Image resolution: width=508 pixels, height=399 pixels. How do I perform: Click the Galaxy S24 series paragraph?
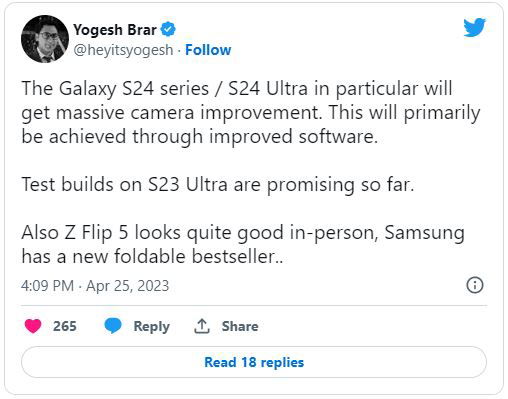coord(251,113)
